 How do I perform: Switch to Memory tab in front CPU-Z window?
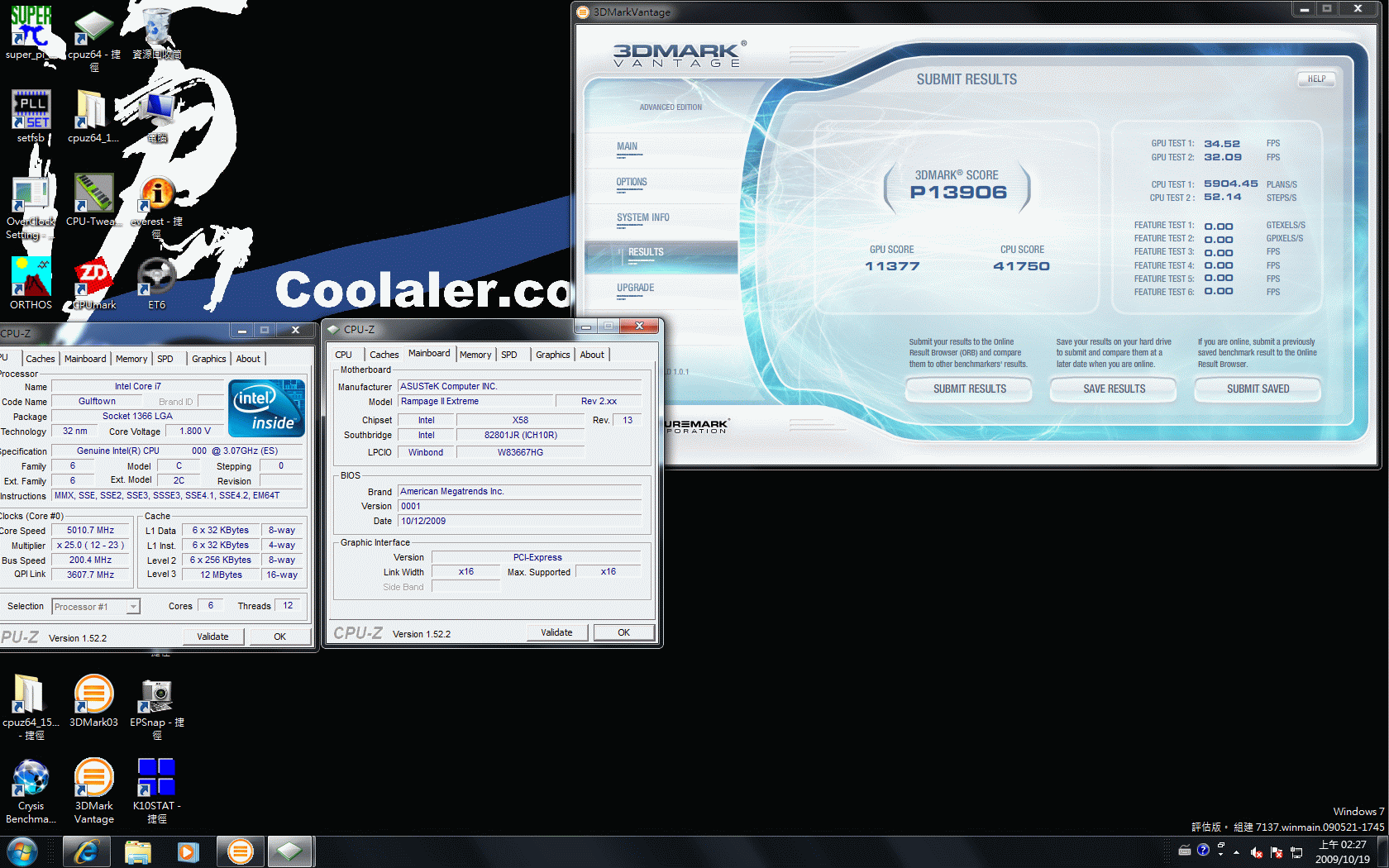point(475,355)
